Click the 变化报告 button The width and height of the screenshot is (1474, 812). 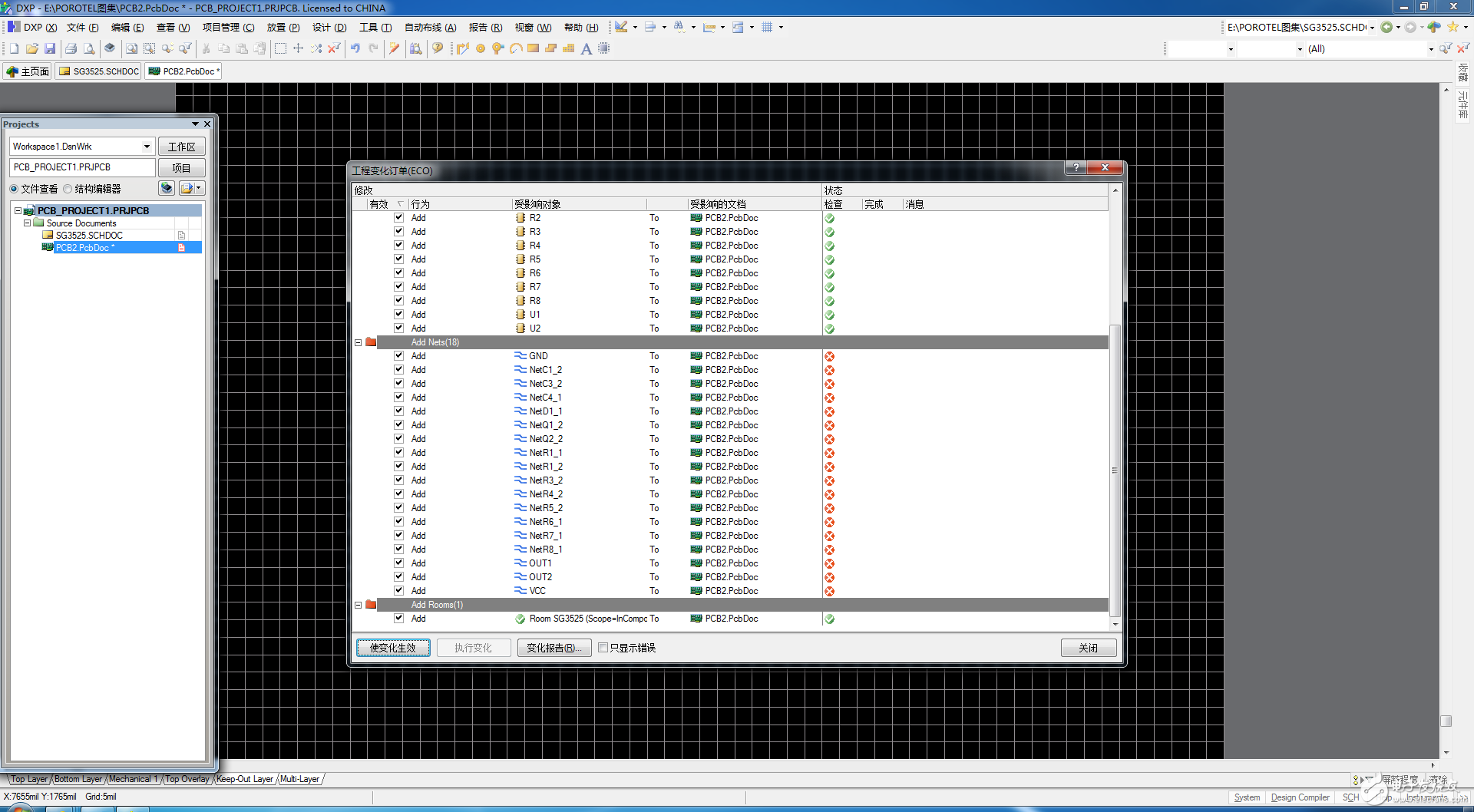[x=554, y=648]
